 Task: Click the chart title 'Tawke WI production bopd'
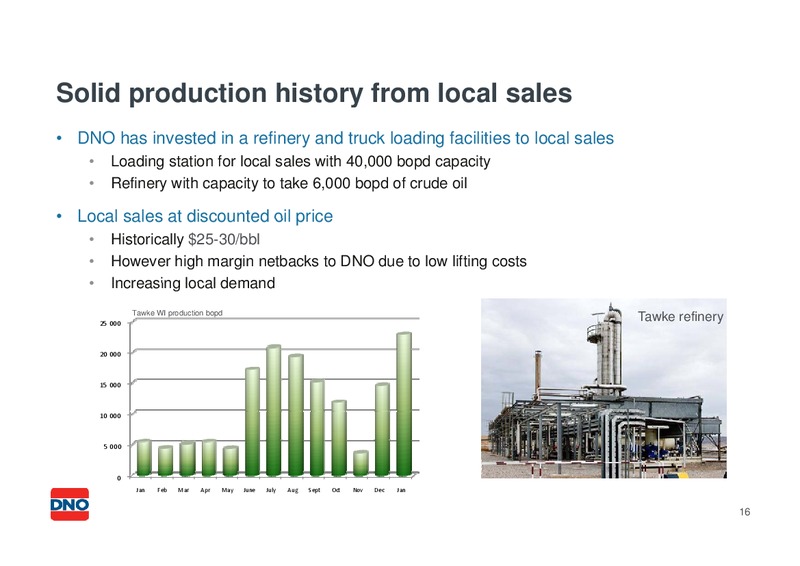[177, 313]
